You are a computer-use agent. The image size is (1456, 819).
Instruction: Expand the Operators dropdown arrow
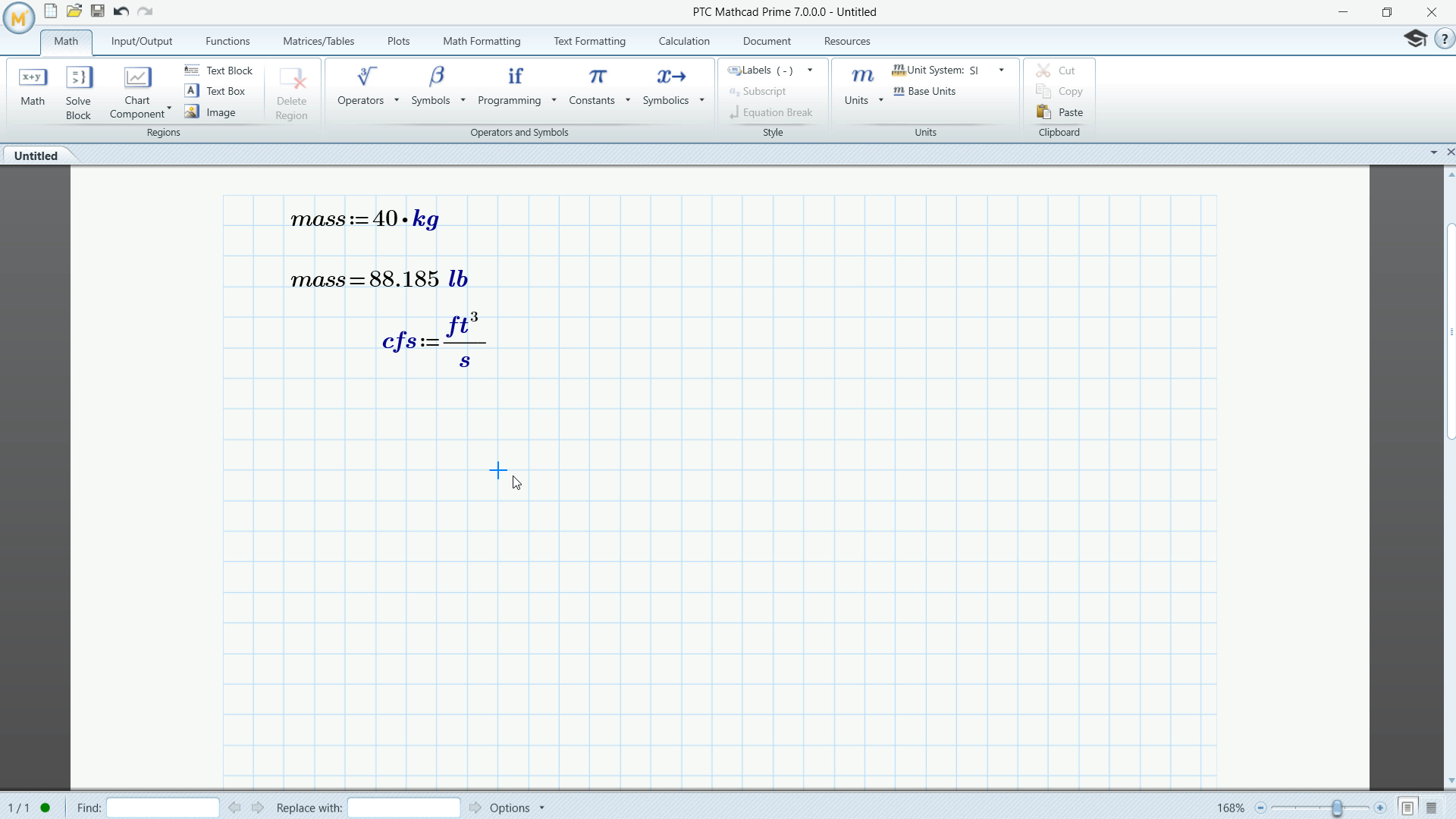click(x=397, y=100)
